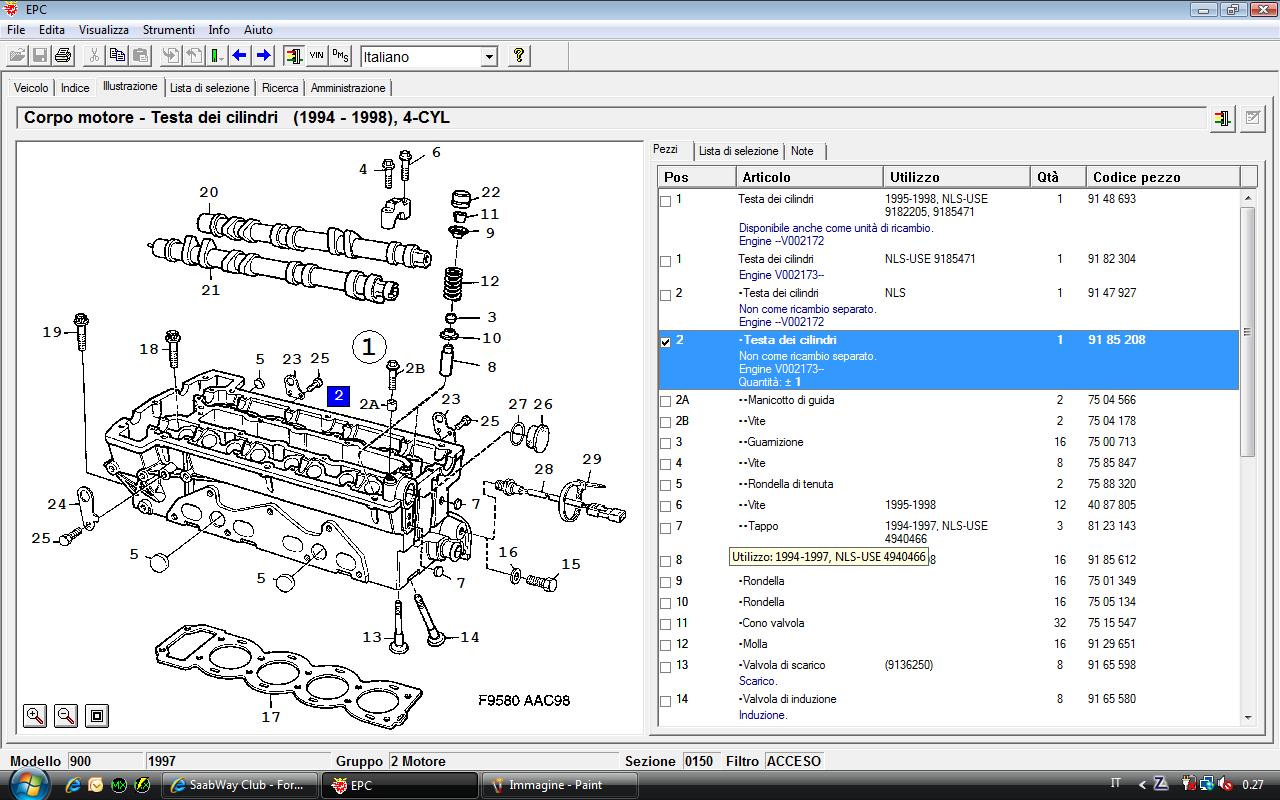Click the copy icon in the toolbar
Screen dimensions: 1280x800
(x=117, y=56)
